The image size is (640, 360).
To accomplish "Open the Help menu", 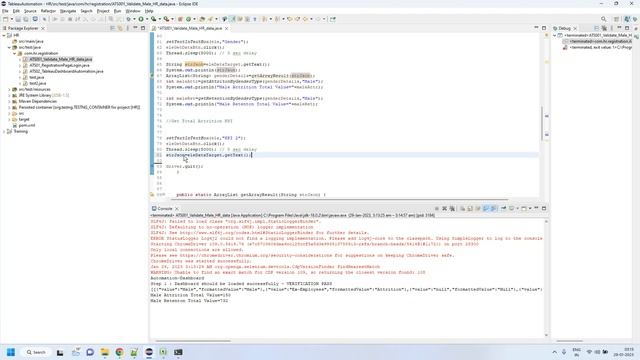I will [149, 11].
